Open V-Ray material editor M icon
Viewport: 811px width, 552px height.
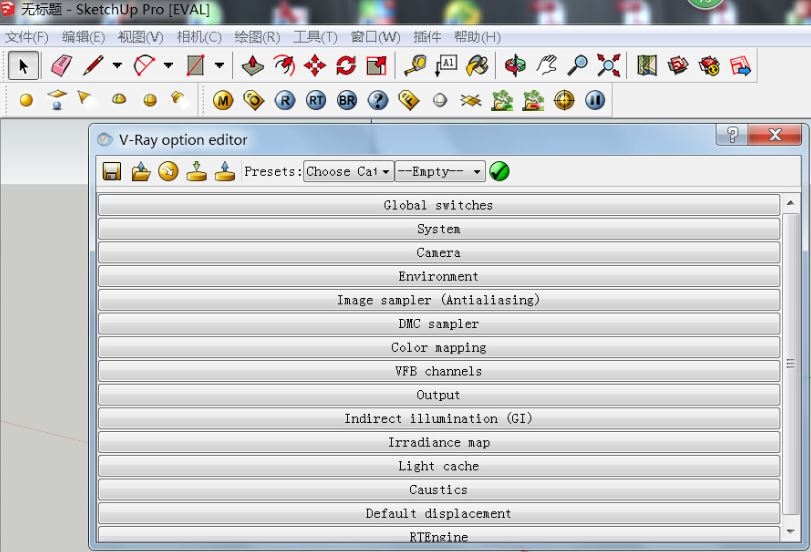coord(223,100)
